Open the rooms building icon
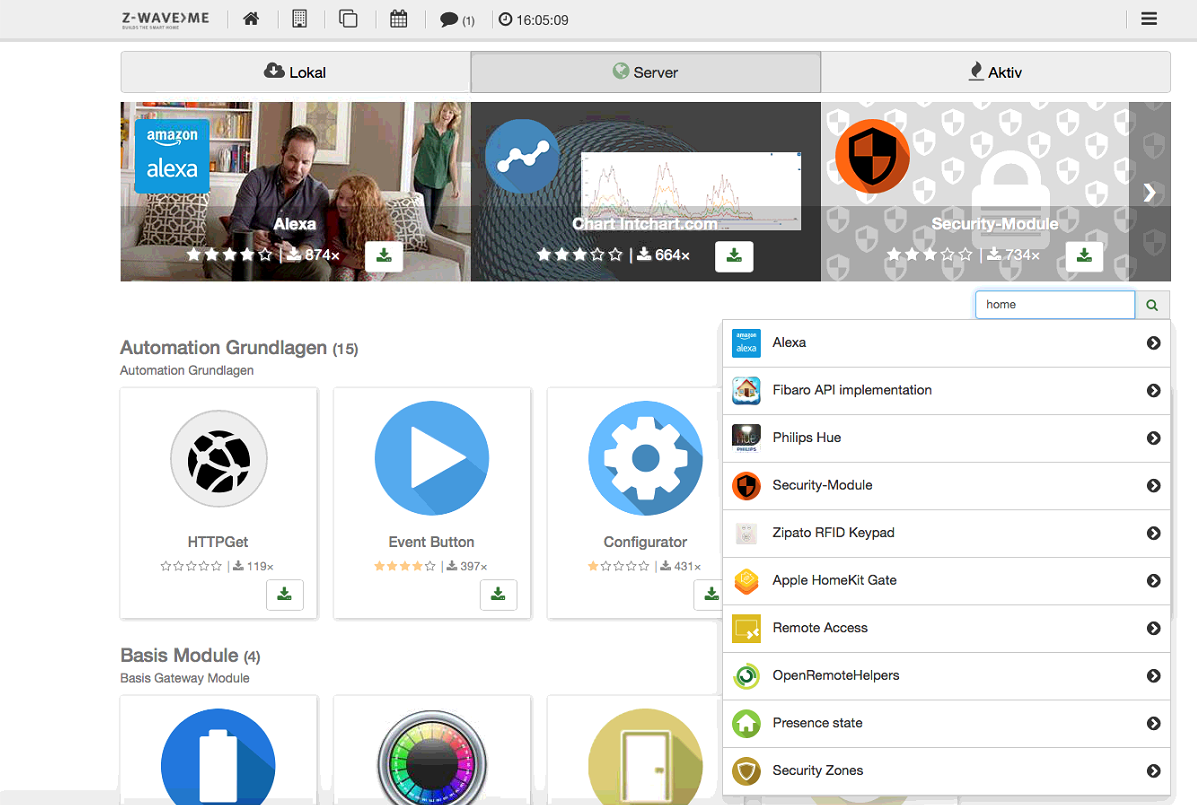1197x805 pixels. (299, 19)
